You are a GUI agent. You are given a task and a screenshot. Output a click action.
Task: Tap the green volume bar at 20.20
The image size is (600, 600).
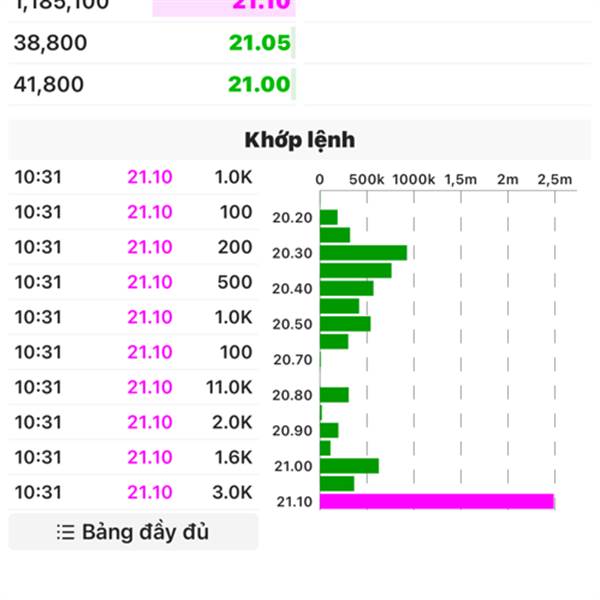(x=329, y=217)
